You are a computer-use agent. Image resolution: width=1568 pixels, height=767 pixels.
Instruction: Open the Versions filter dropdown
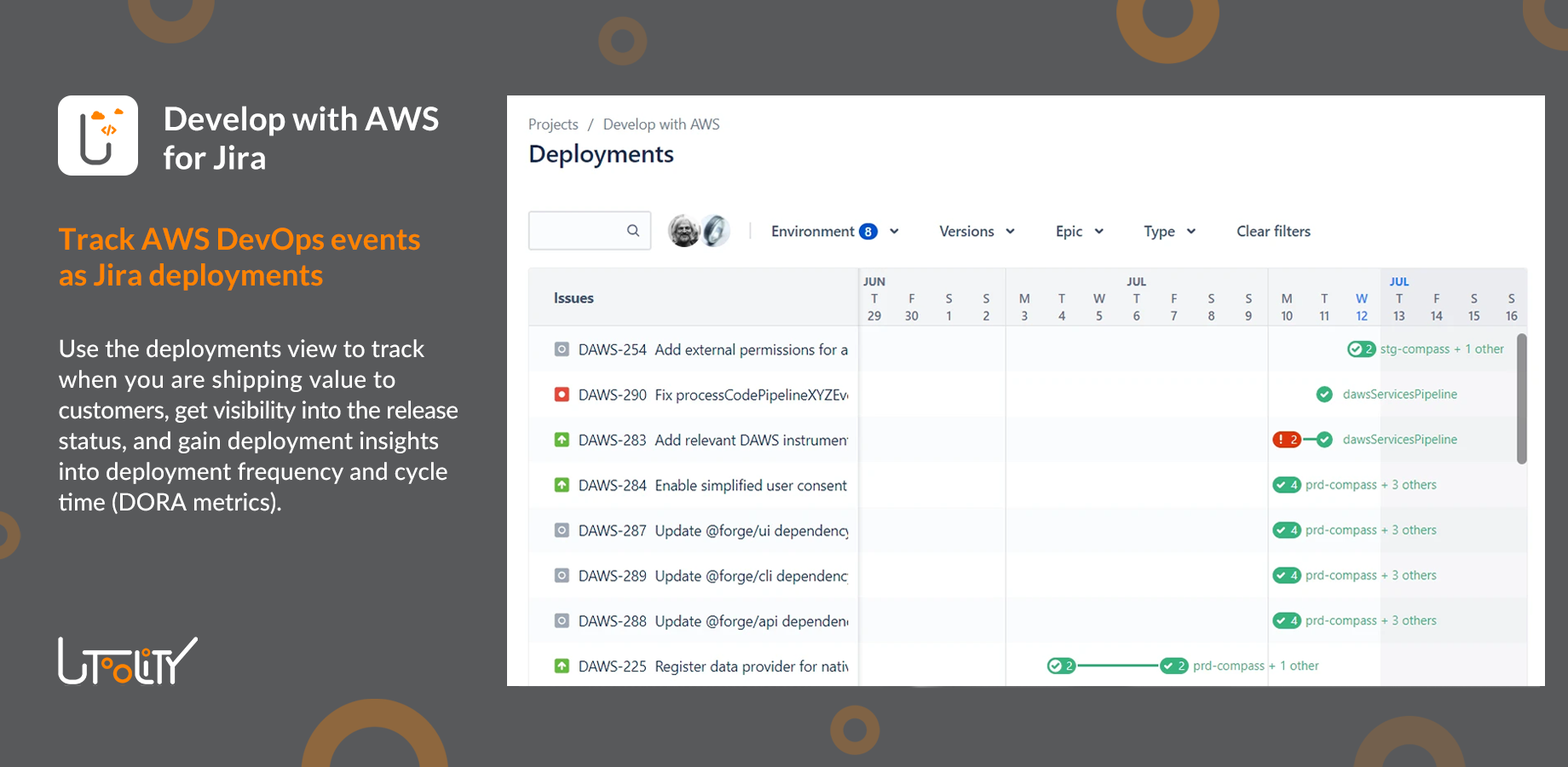tap(977, 231)
